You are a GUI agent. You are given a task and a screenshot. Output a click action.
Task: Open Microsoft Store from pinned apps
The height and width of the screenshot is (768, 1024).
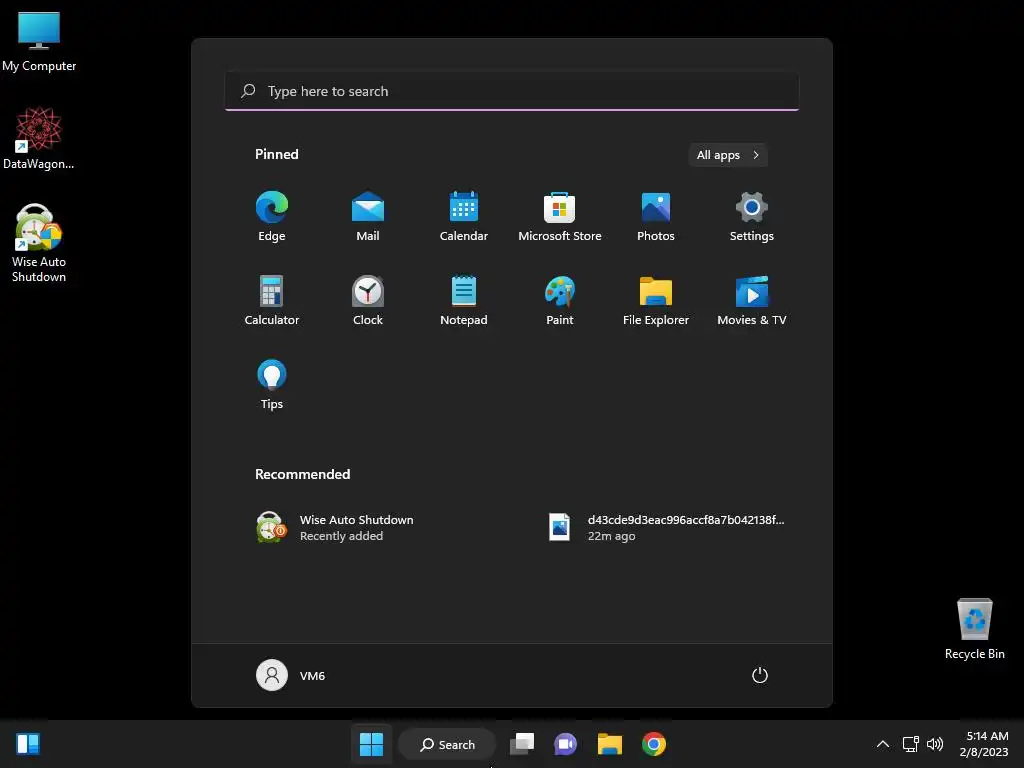[560, 217]
